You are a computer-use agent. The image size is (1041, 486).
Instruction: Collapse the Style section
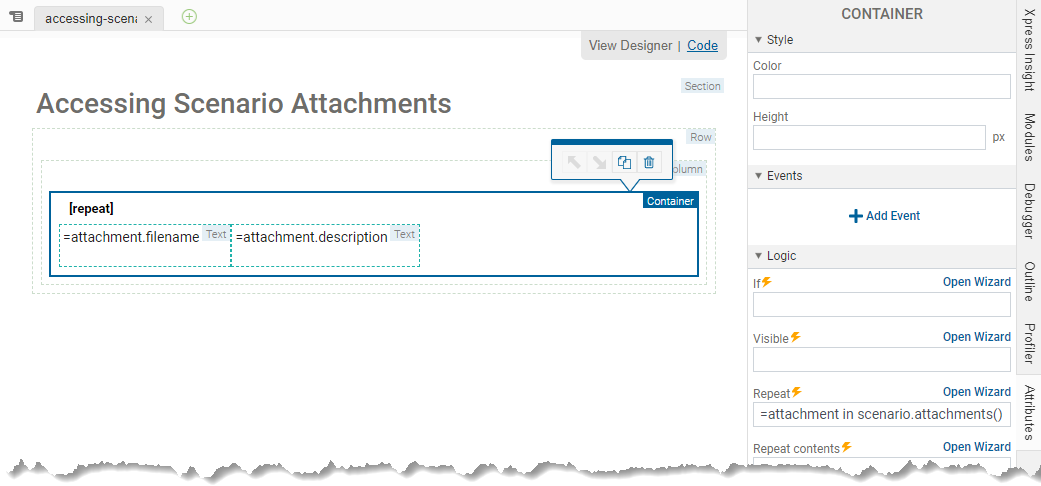click(x=759, y=40)
